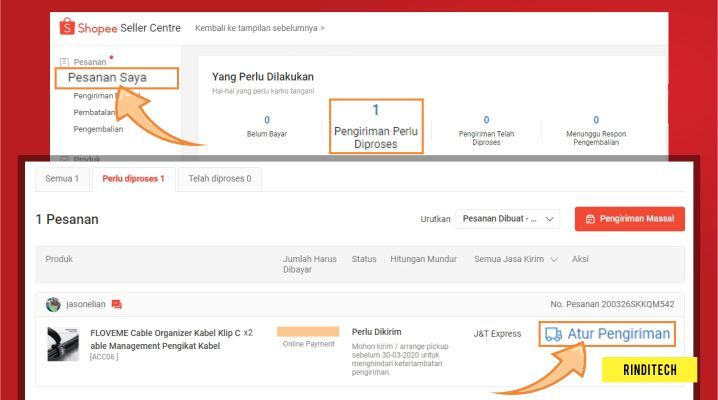The width and height of the screenshot is (718, 400).
Task: Click the Pesanan sidebar section icon
Action: (65, 62)
